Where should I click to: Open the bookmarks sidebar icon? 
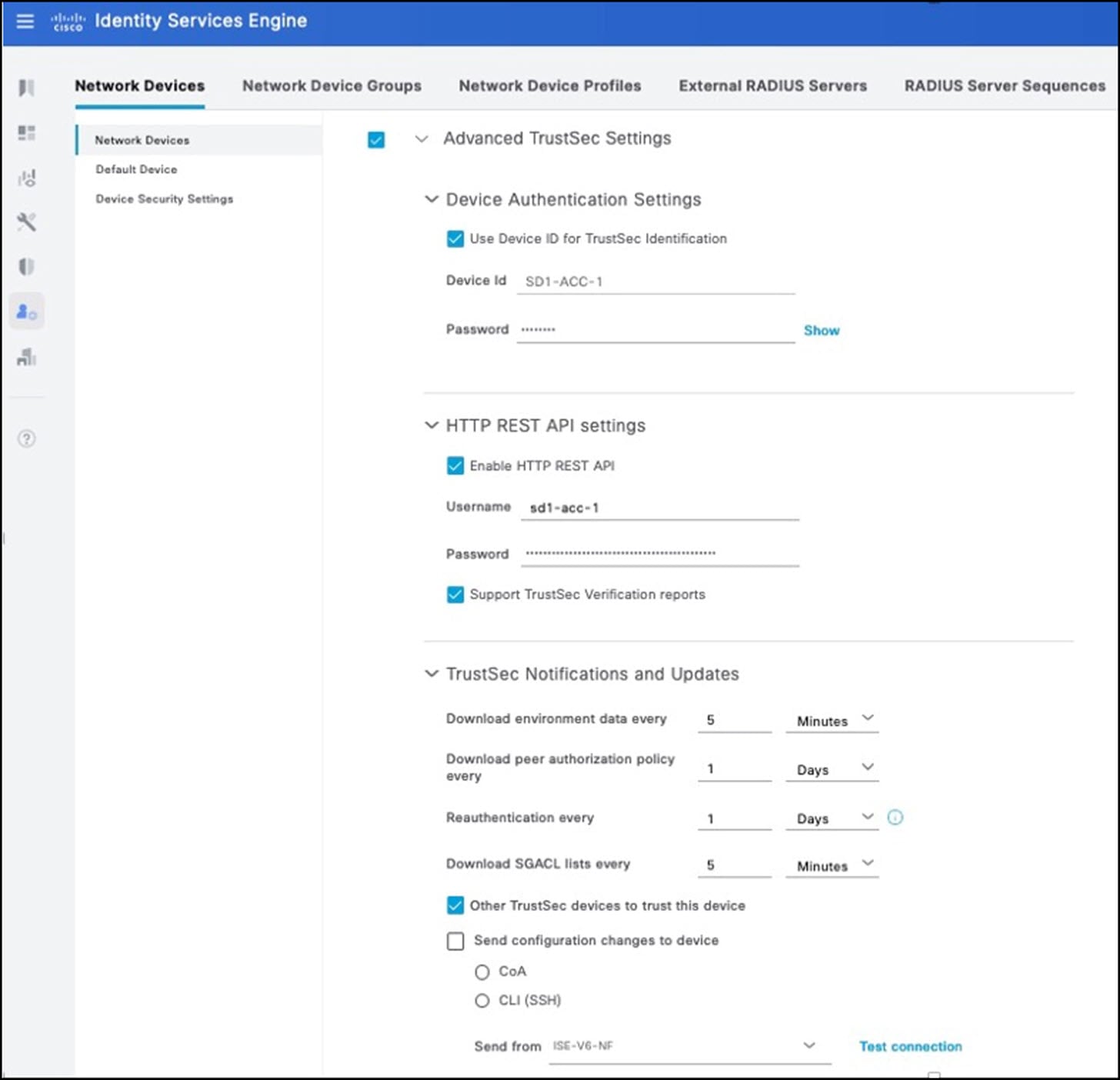pos(26,88)
